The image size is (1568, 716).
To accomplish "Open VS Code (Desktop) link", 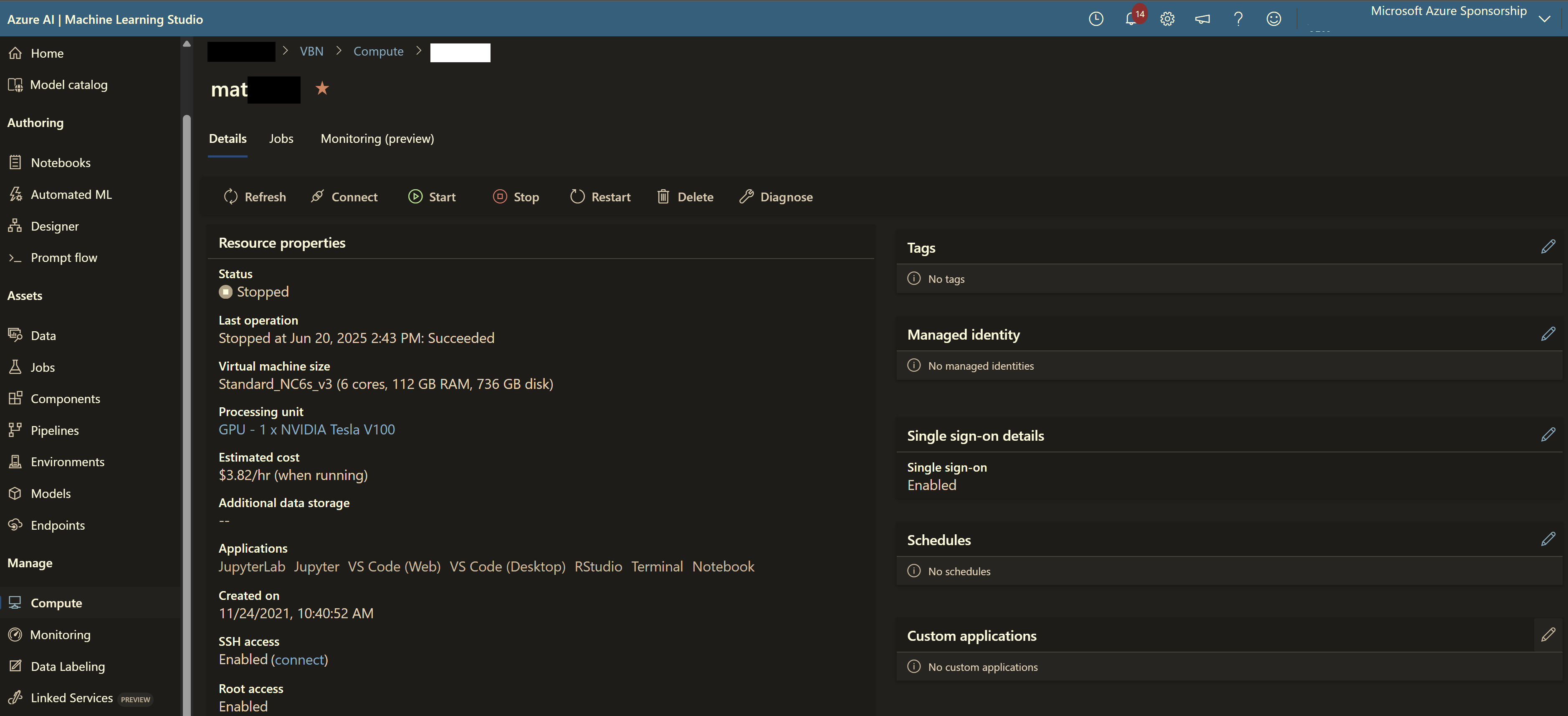I will [508, 567].
